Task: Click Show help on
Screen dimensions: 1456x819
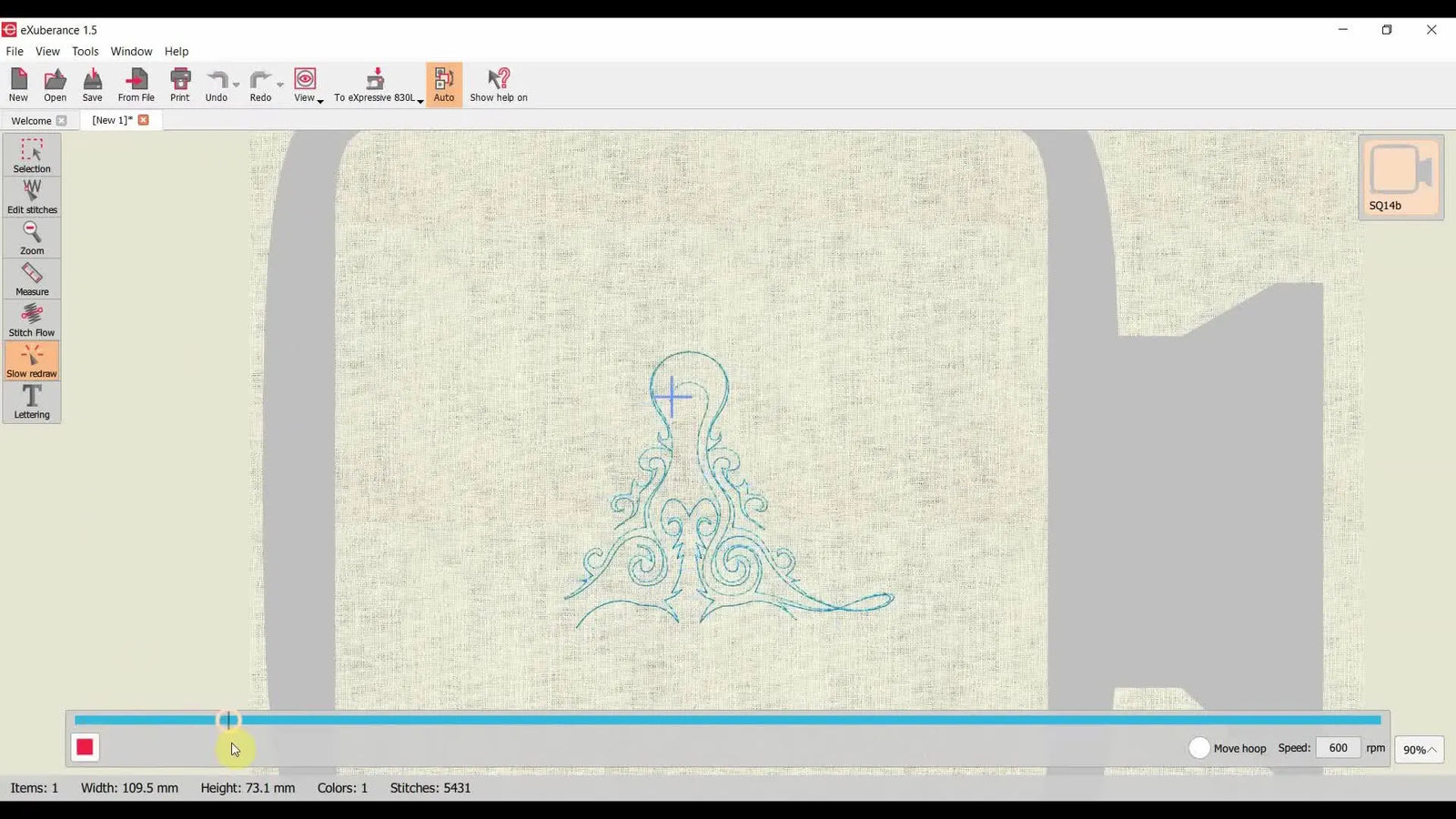Action: (499, 84)
